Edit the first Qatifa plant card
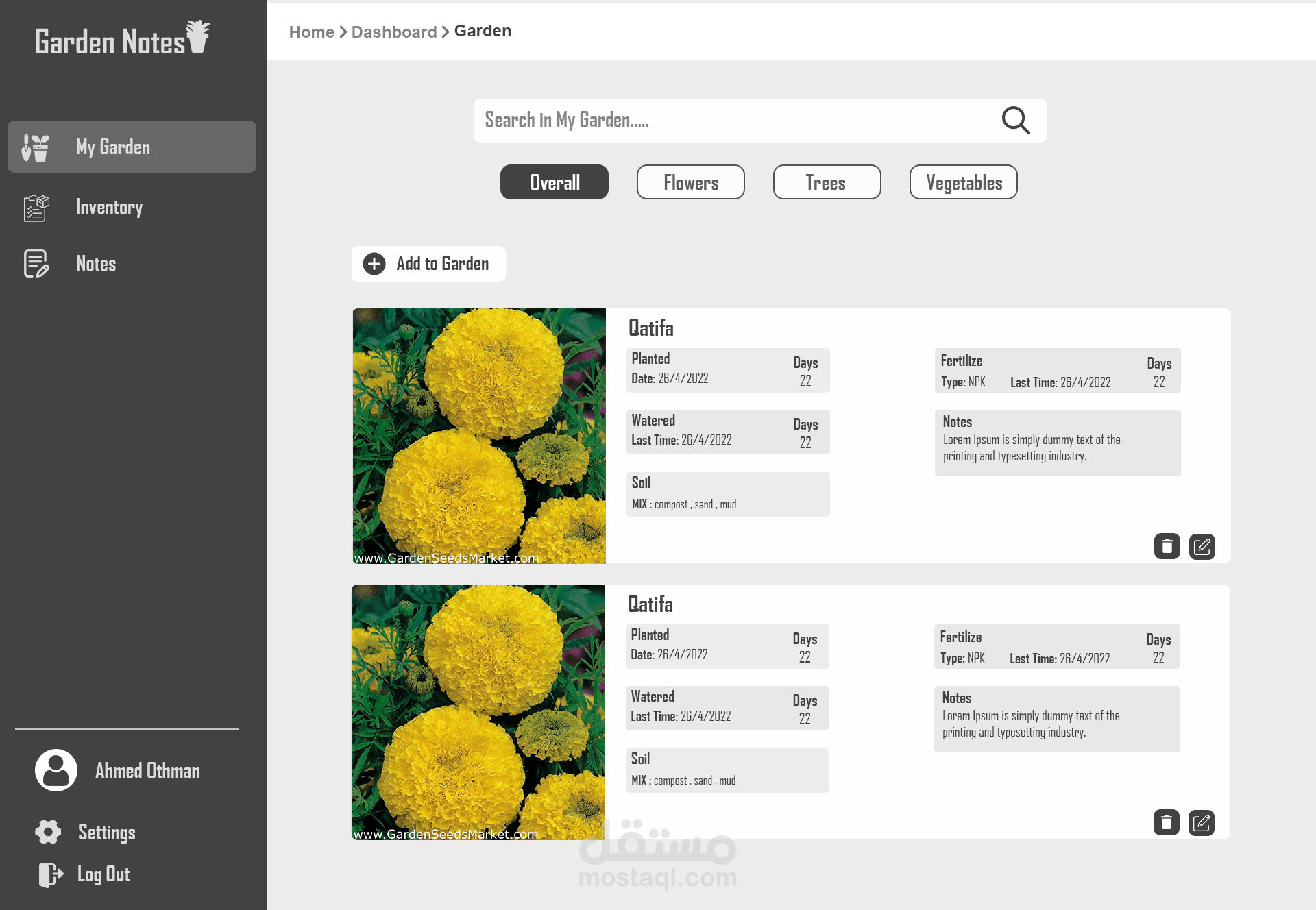This screenshot has width=1316, height=910. [1202, 547]
